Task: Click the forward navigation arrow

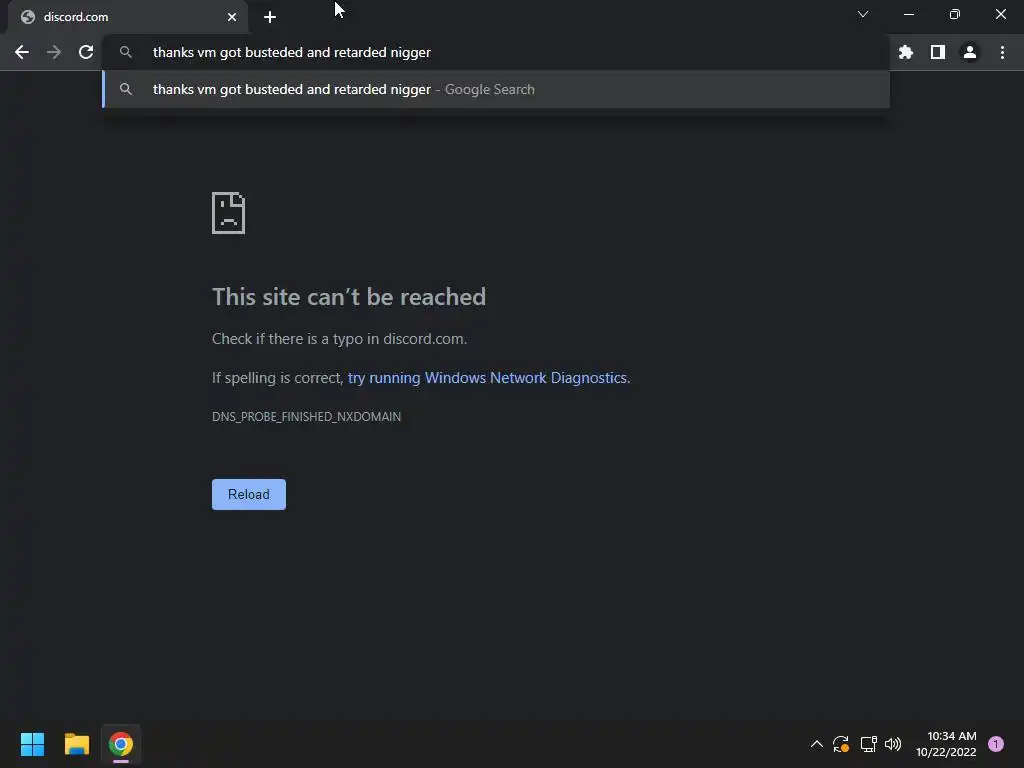Action: 54,52
